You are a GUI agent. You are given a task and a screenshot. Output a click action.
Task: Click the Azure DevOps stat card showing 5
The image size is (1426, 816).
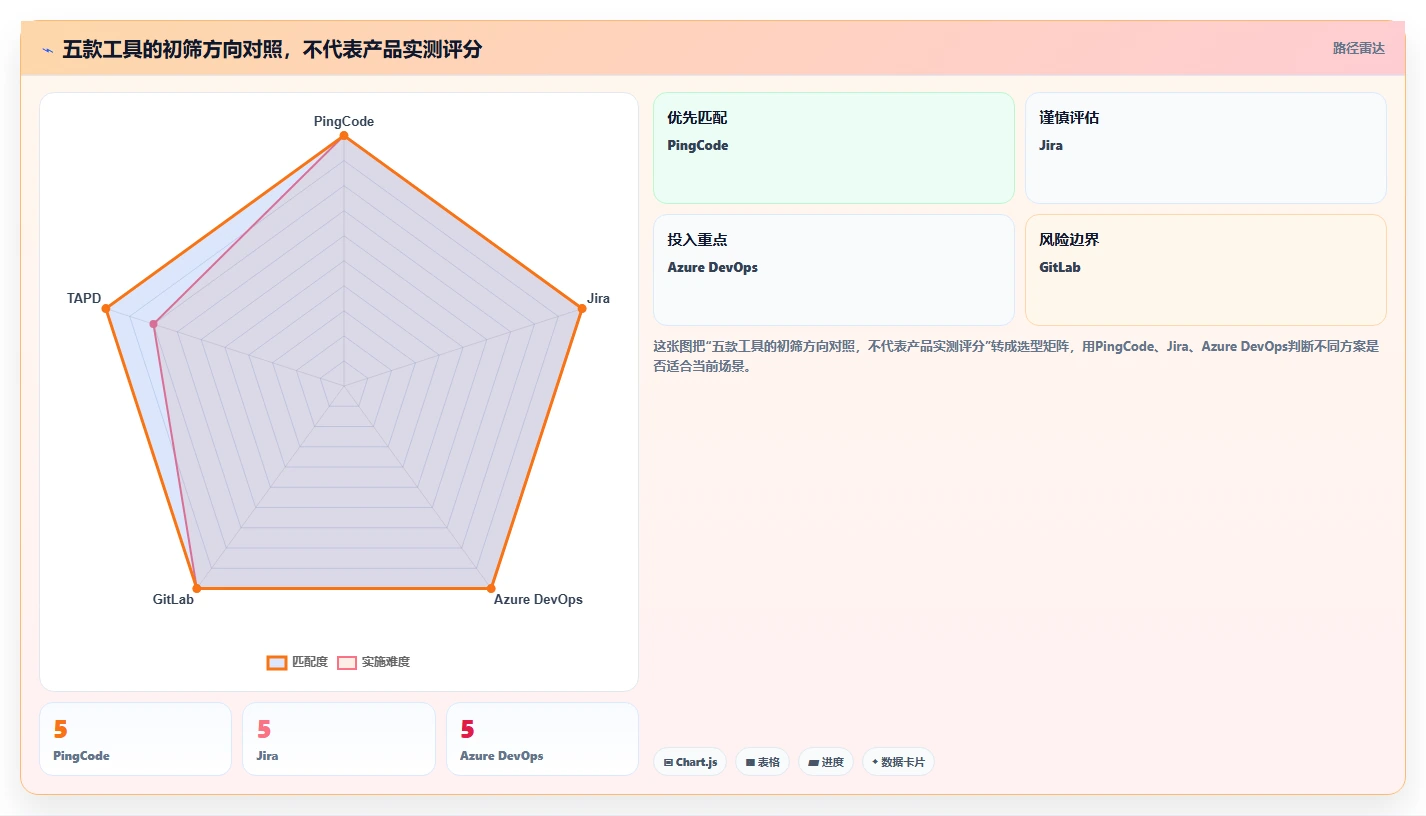click(x=542, y=739)
